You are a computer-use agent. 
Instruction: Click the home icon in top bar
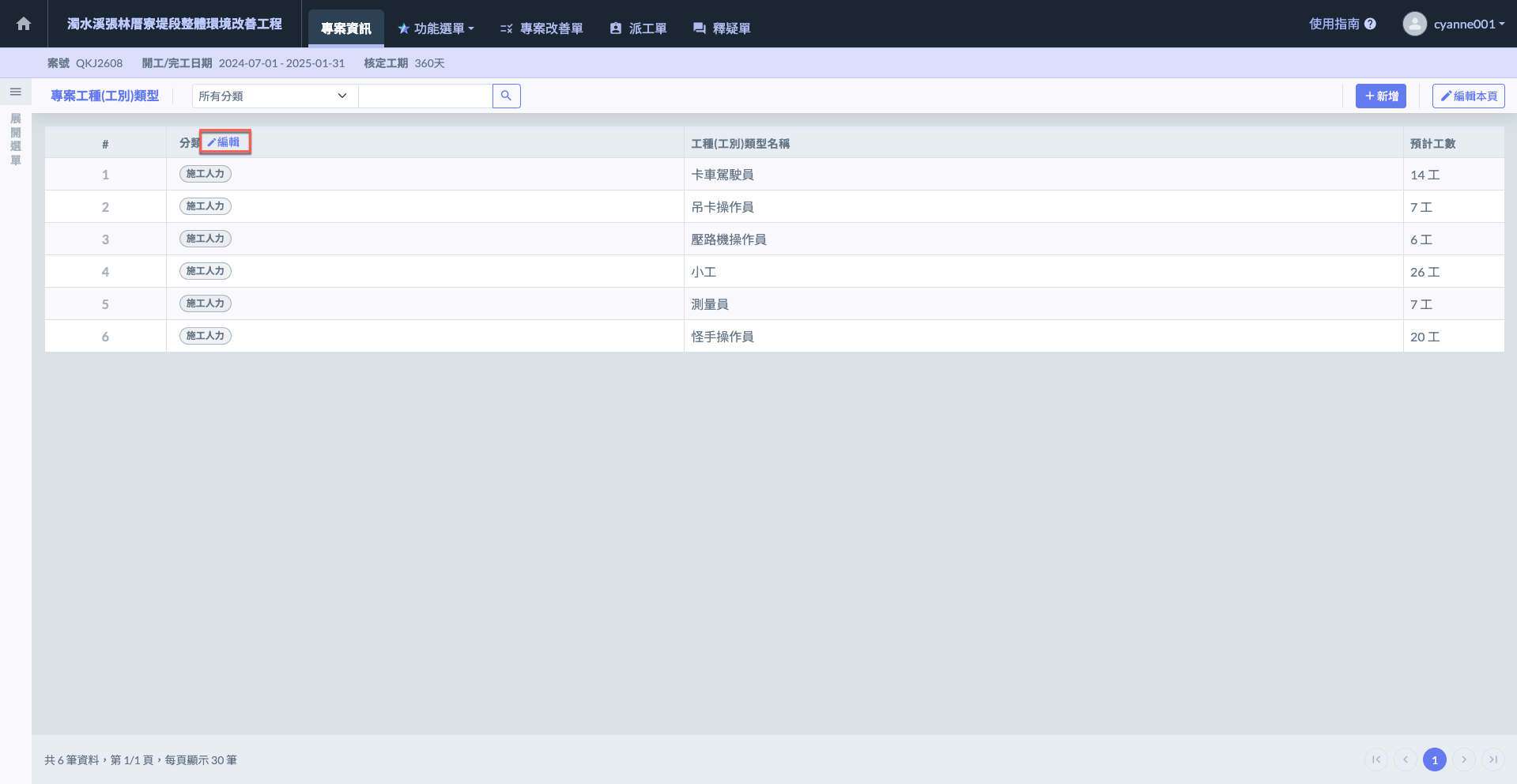[24, 24]
